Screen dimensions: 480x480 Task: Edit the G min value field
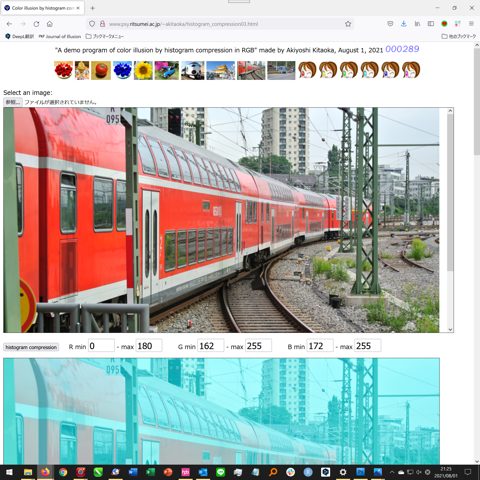(x=211, y=346)
